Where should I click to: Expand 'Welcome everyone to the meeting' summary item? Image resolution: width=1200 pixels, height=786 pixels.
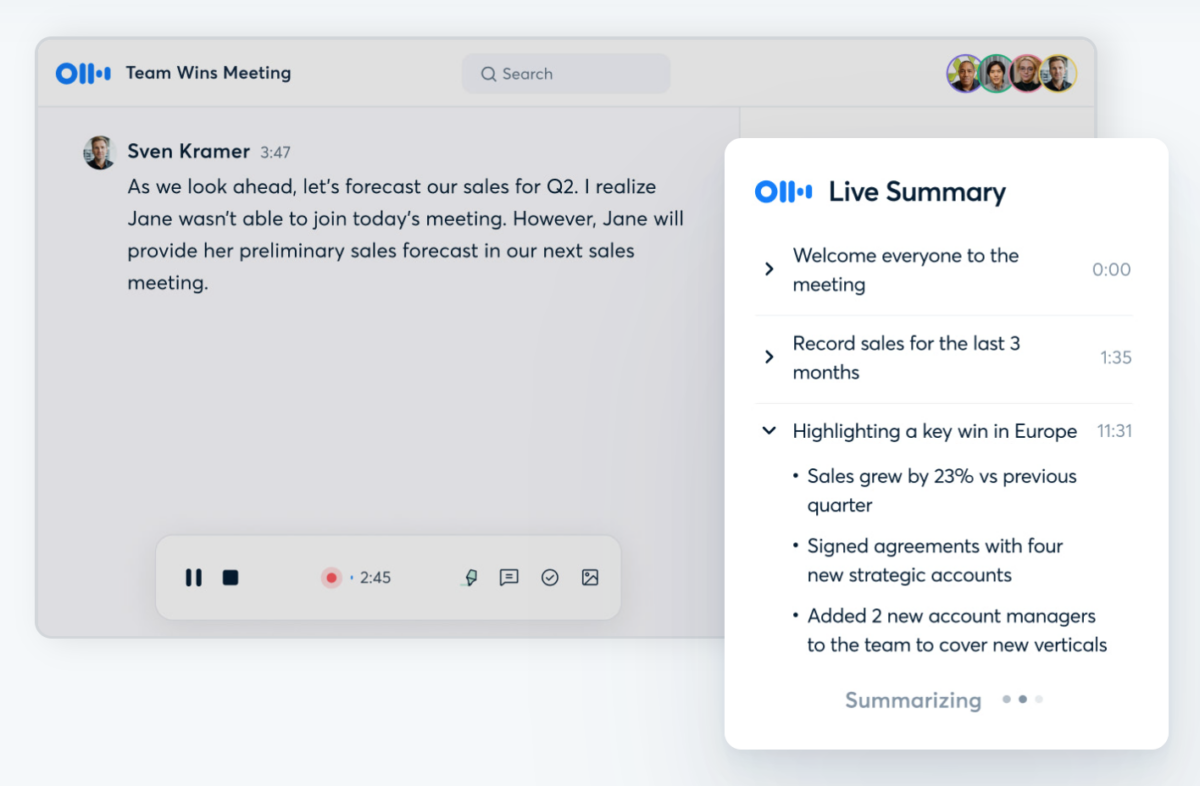pyautogui.click(x=768, y=268)
